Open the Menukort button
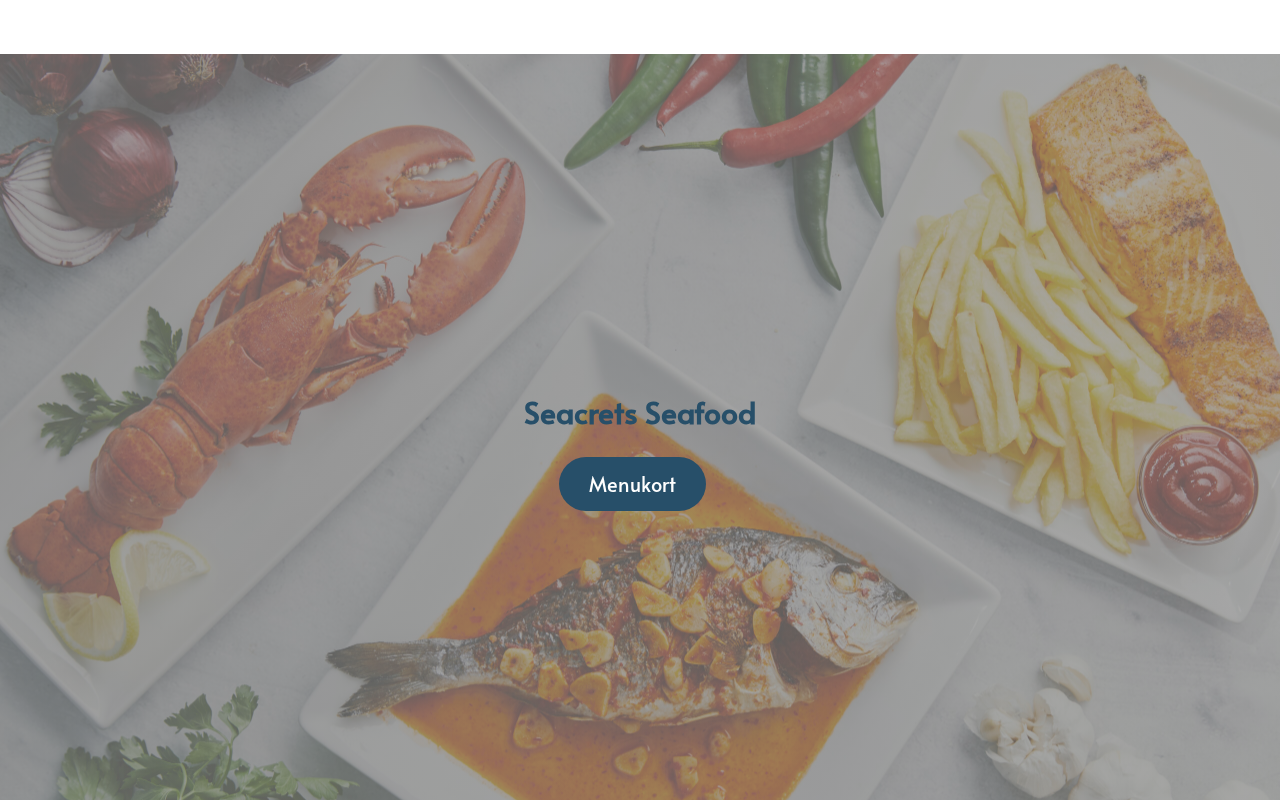This screenshot has height=800, width=1280. pyautogui.click(x=632, y=484)
